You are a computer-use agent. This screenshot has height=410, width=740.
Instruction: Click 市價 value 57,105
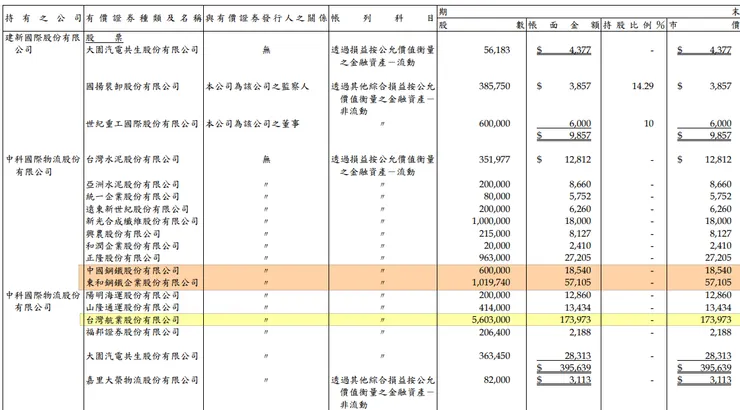pos(718,283)
